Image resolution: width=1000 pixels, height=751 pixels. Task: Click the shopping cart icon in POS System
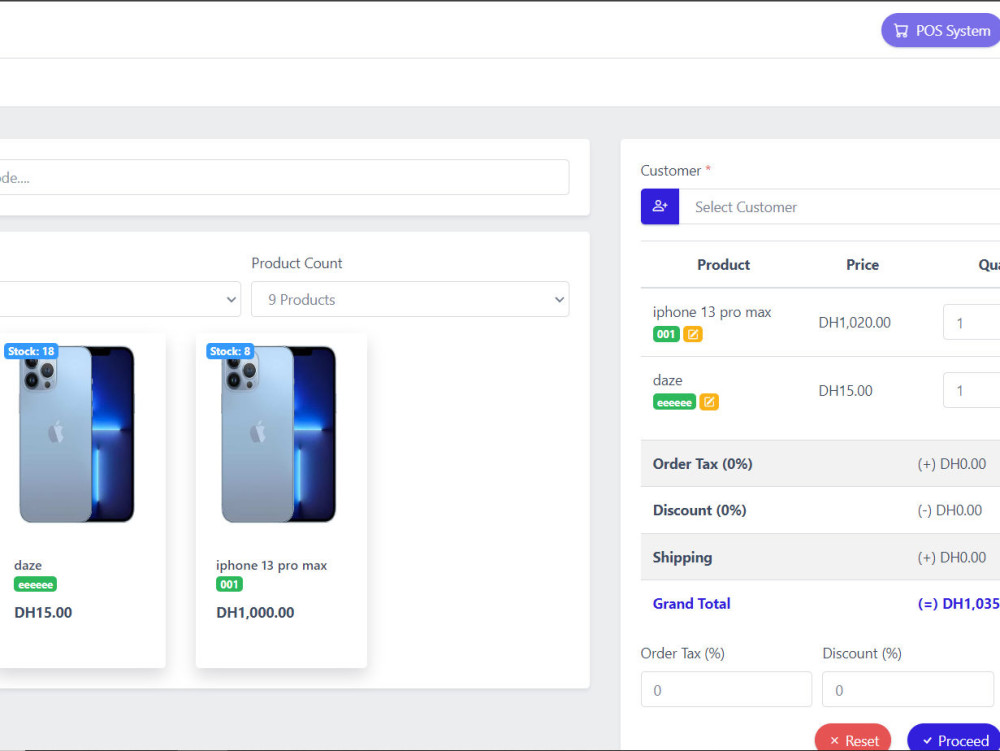[901, 31]
